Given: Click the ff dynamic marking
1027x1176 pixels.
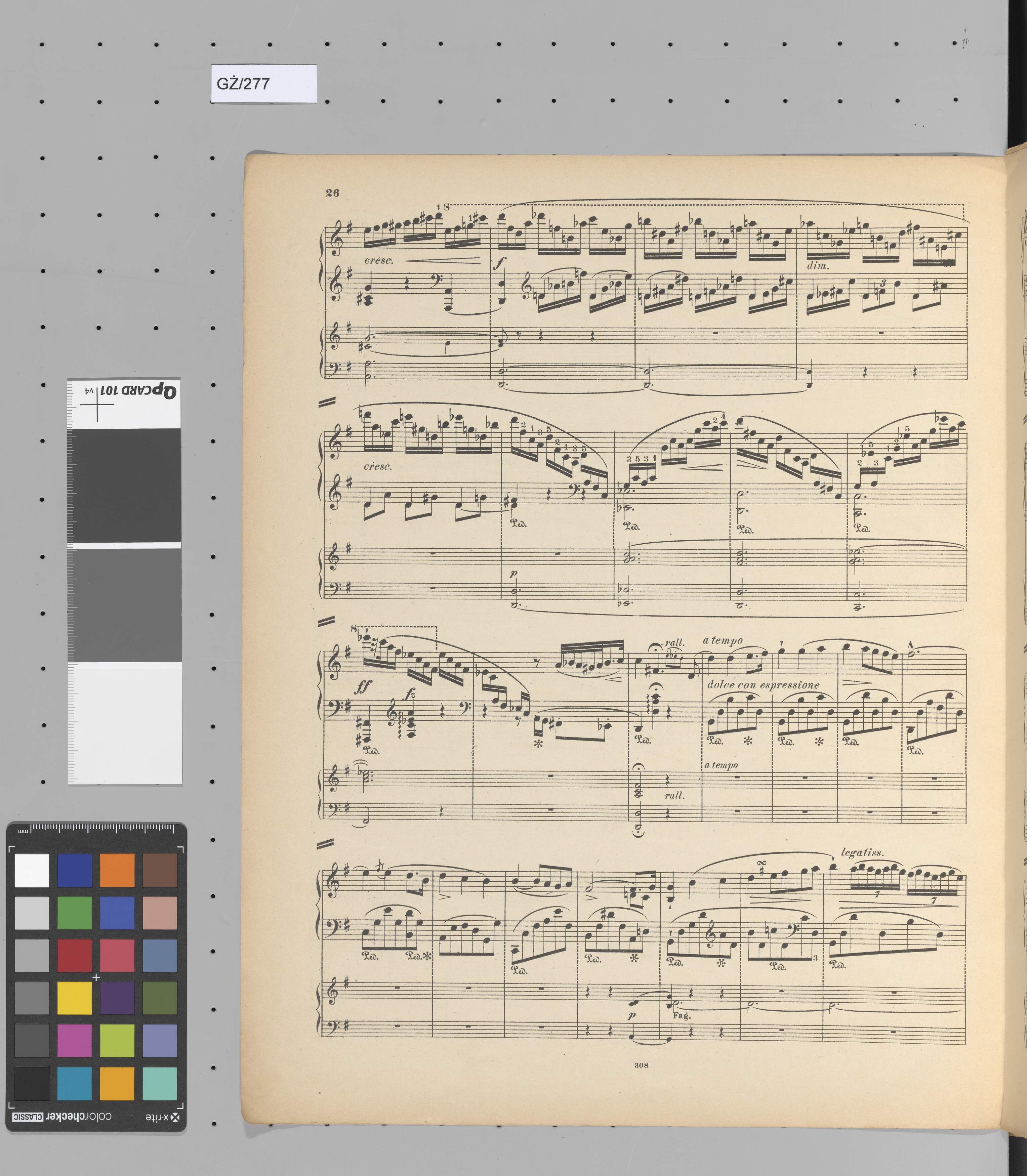Looking at the screenshot, I should click(x=363, y=688).
